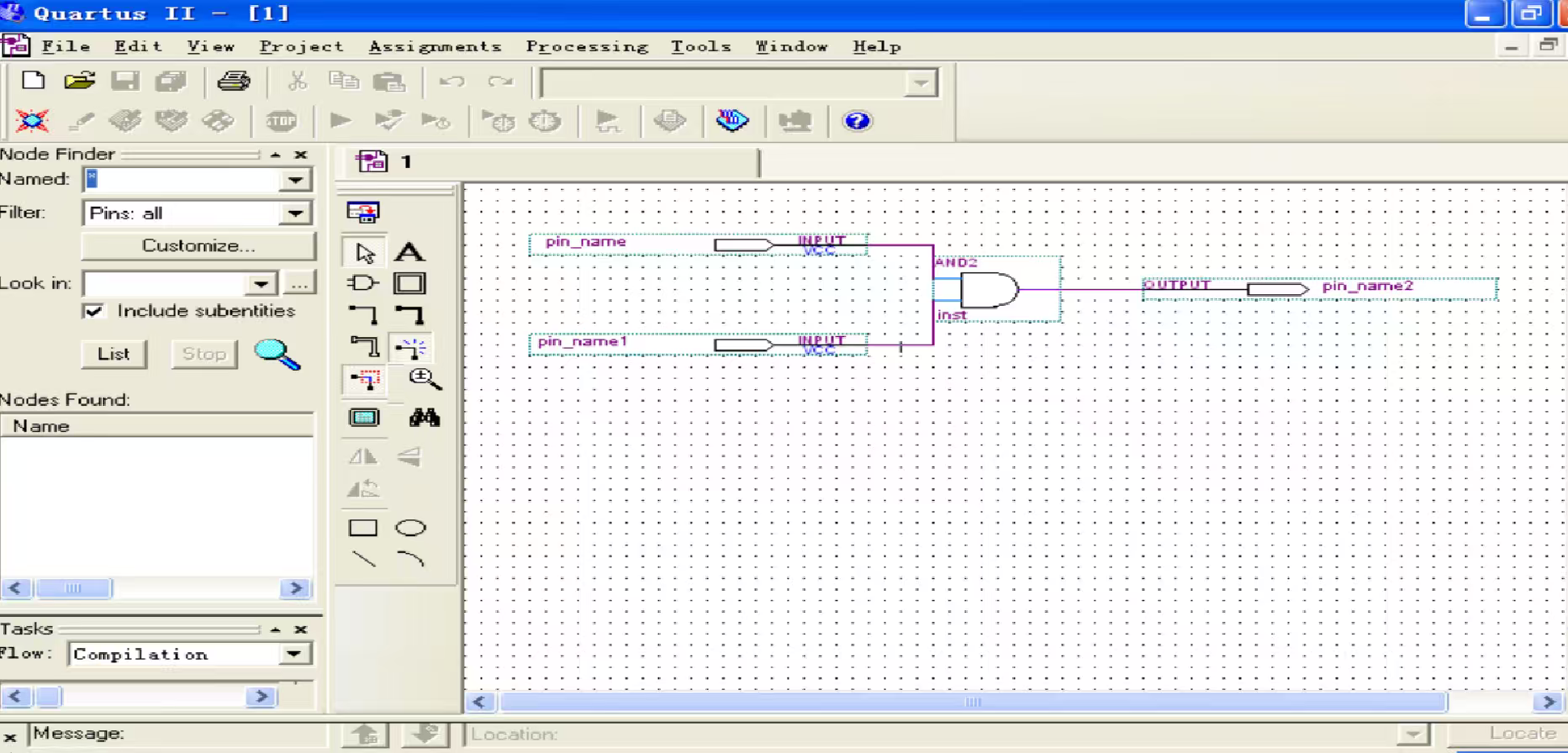Click the Tasks panel scrollbar right arrow

click(261, 697)
